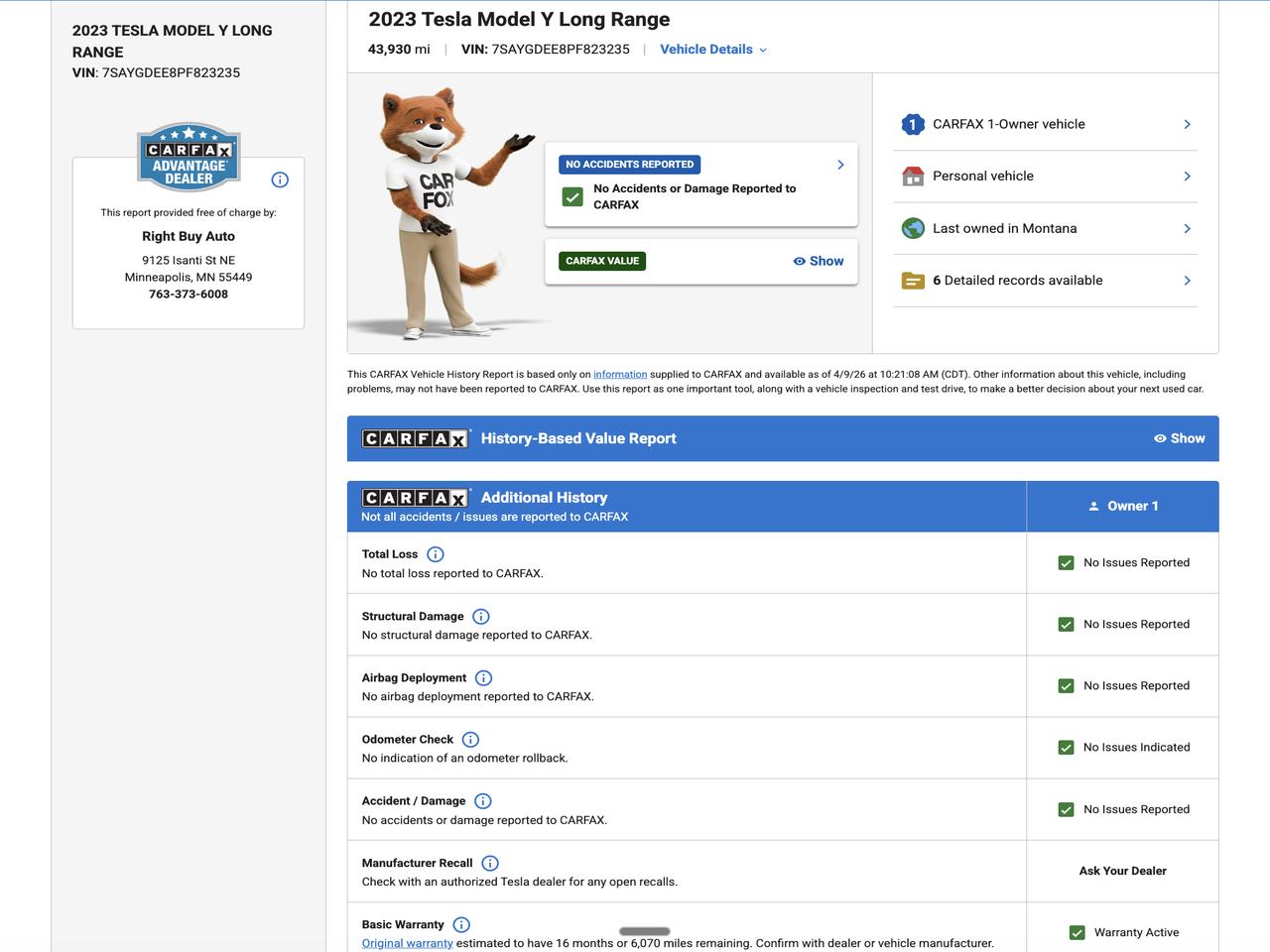Click the Basic Warranty info icon
This screenshot has height=952, width=1270.
point(461,925)
